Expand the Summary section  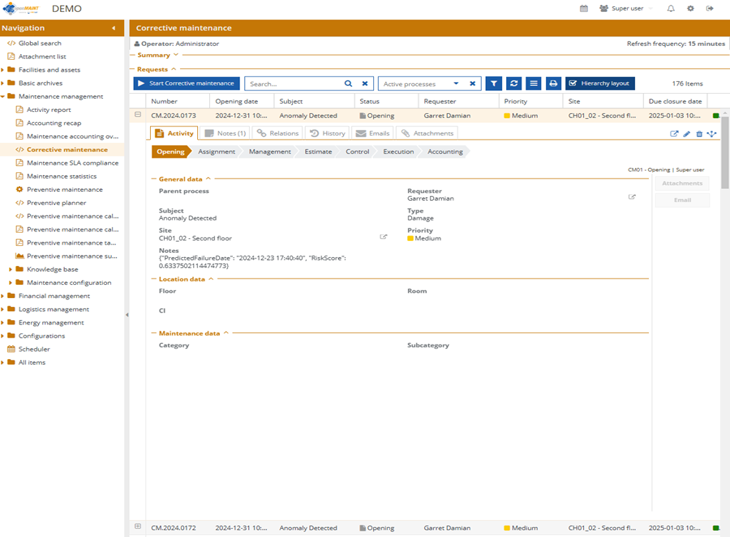pos(176,54)
